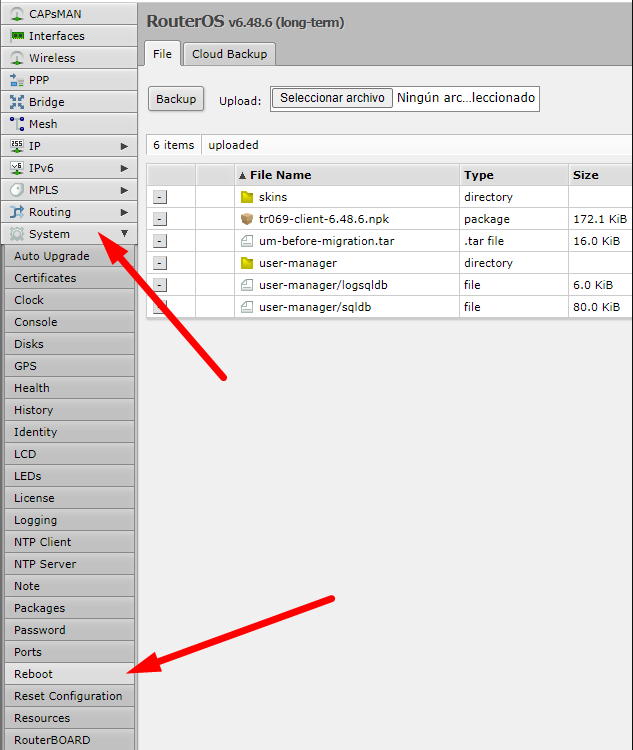Collapse the System menu arrow
Viewport: 633px width, 750px height.
124,234
